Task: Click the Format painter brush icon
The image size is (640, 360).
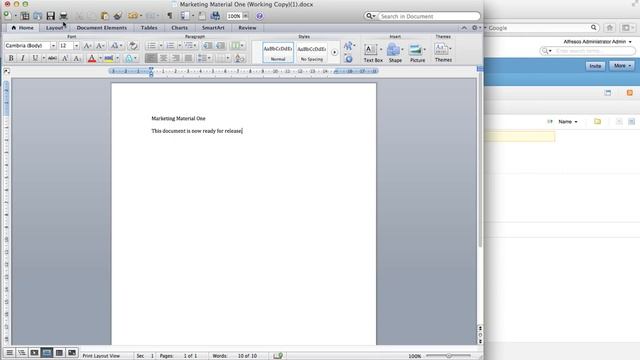Action: pos(118,16)
